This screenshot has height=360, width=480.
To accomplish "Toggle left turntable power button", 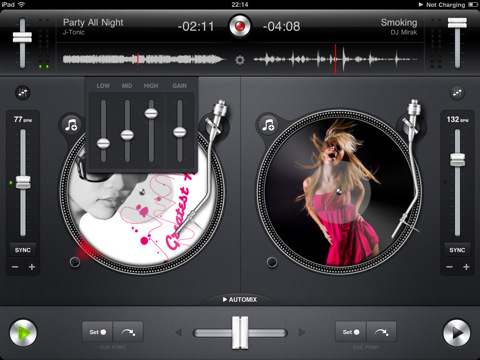I will pos(75,262).
